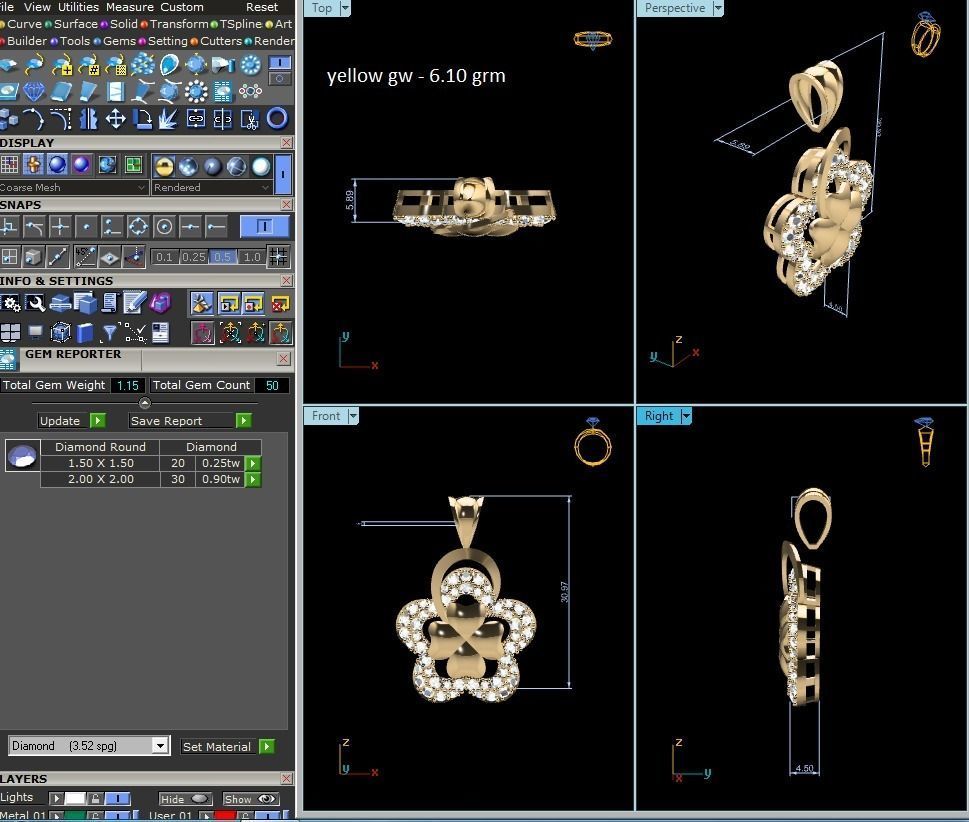Viewport: 969px width, 822px height.
Task: Open the Diamond material dropdown
Action: (88, 746)
